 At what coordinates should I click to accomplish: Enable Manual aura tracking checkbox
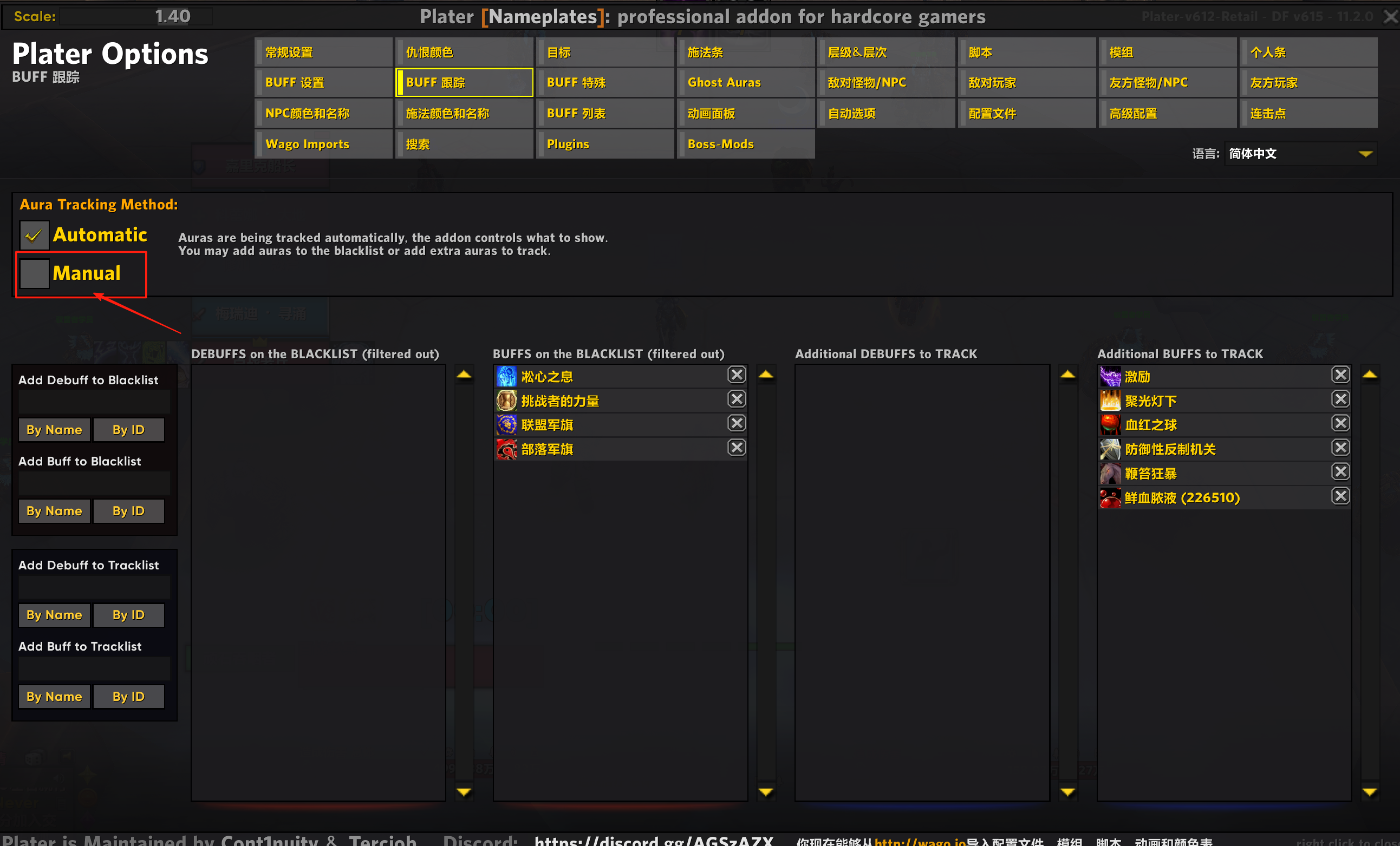[x=34, y=274]
